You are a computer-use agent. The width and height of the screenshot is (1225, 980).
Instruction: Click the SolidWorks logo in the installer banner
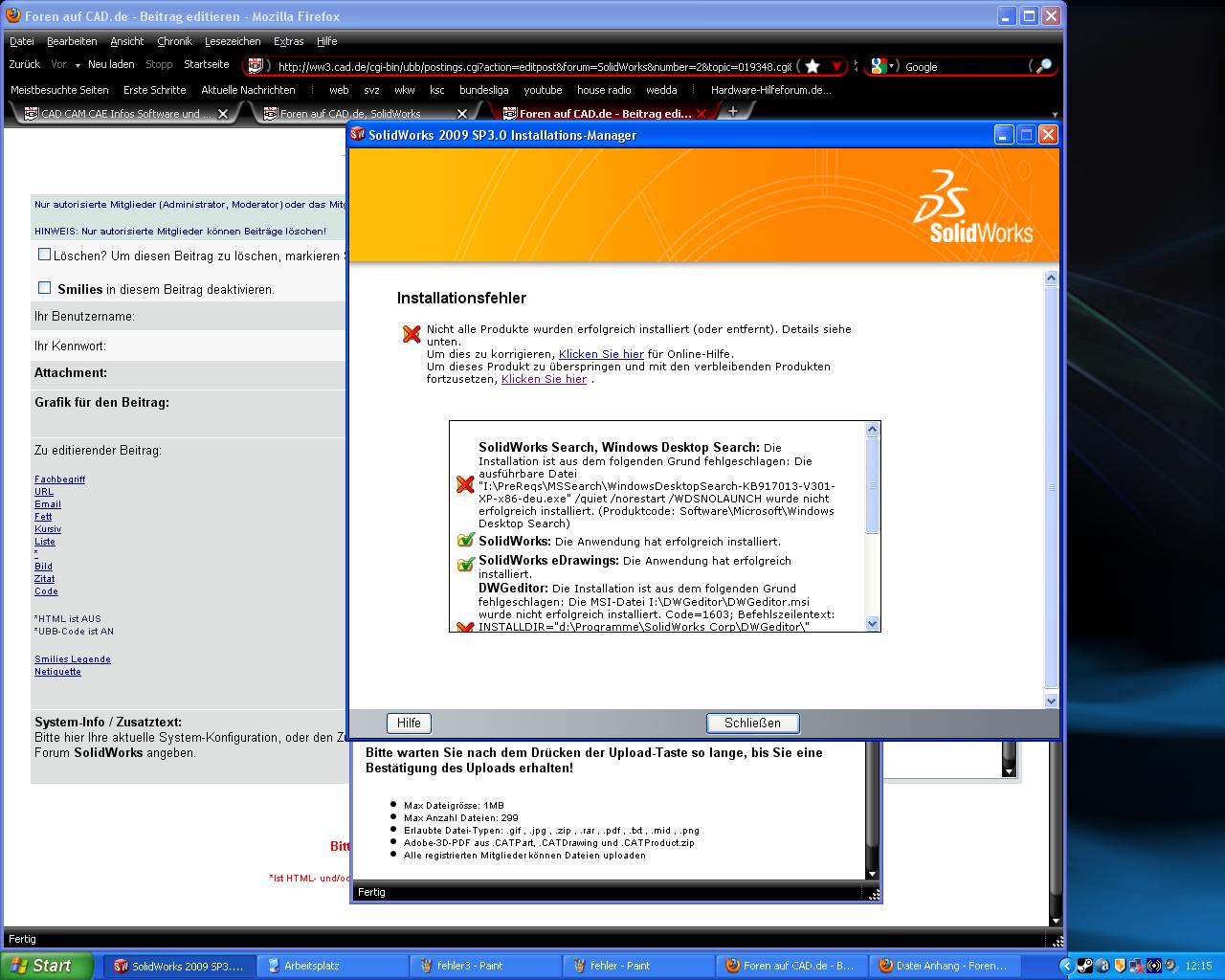pyautogui.click(x=973, y=207)
